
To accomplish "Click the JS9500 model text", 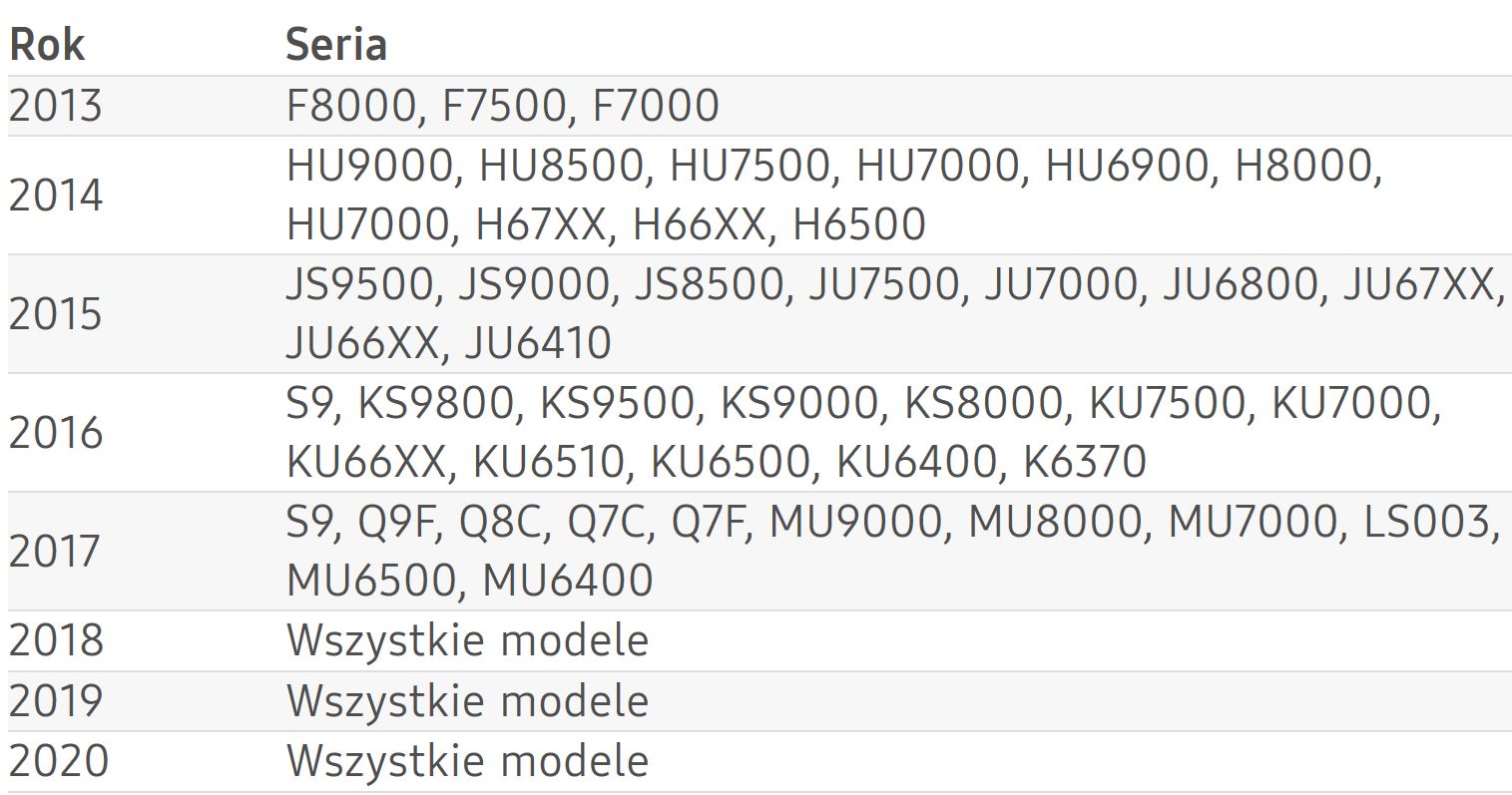I will point(362,285).
